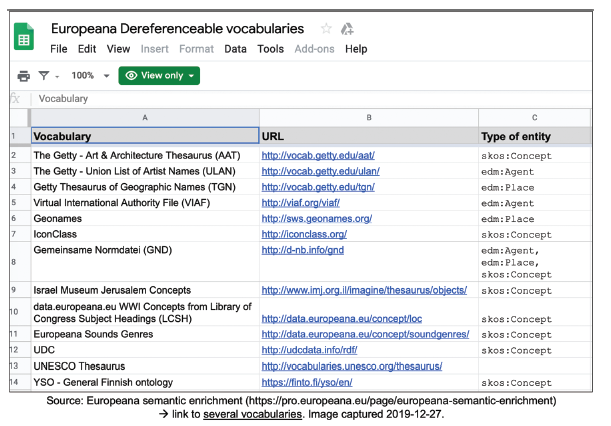Select the UNESCO Thesaurus cell
Image resolution: width=611 pixels, height=426 pixels.
click(x=145, y=366)
